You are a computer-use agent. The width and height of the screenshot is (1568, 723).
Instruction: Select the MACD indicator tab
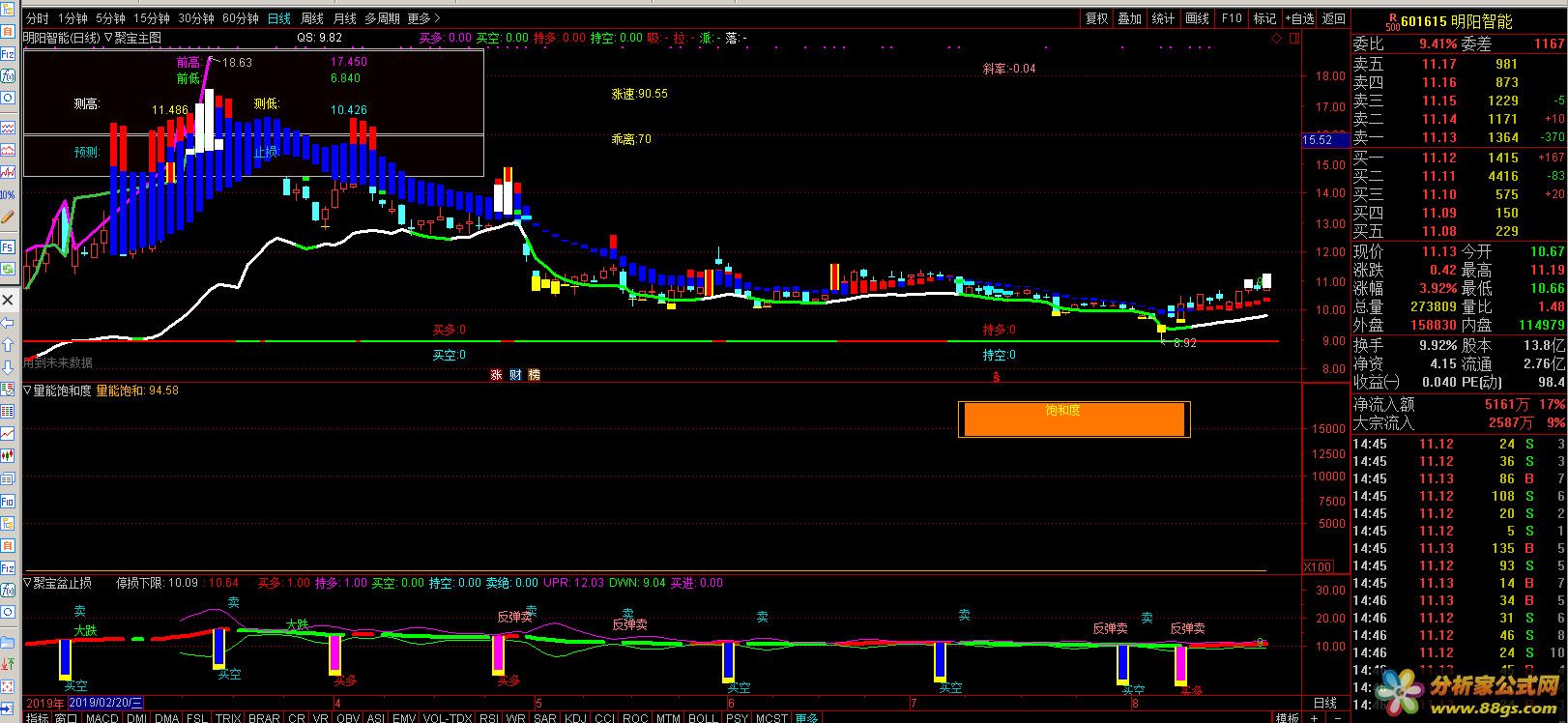point(102,718)
